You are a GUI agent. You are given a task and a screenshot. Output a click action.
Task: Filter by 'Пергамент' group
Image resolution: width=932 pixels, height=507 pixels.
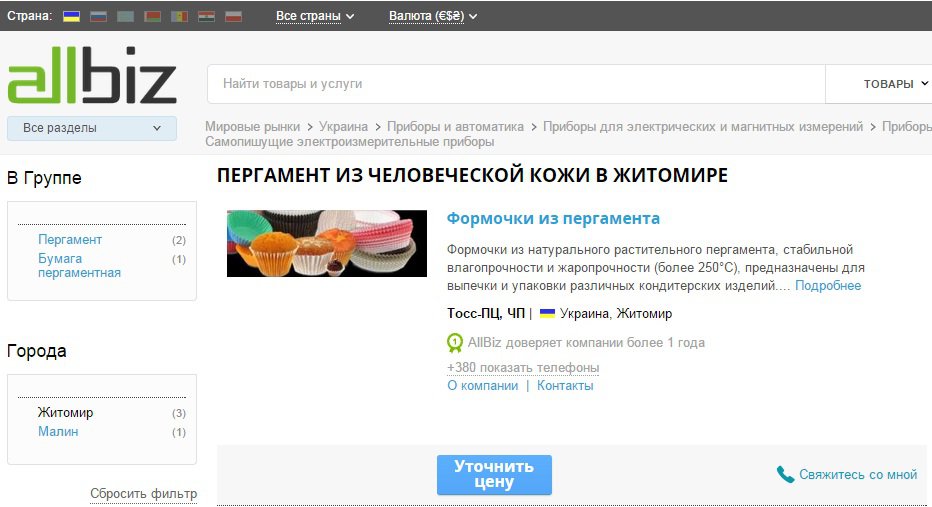coord(70,240)
